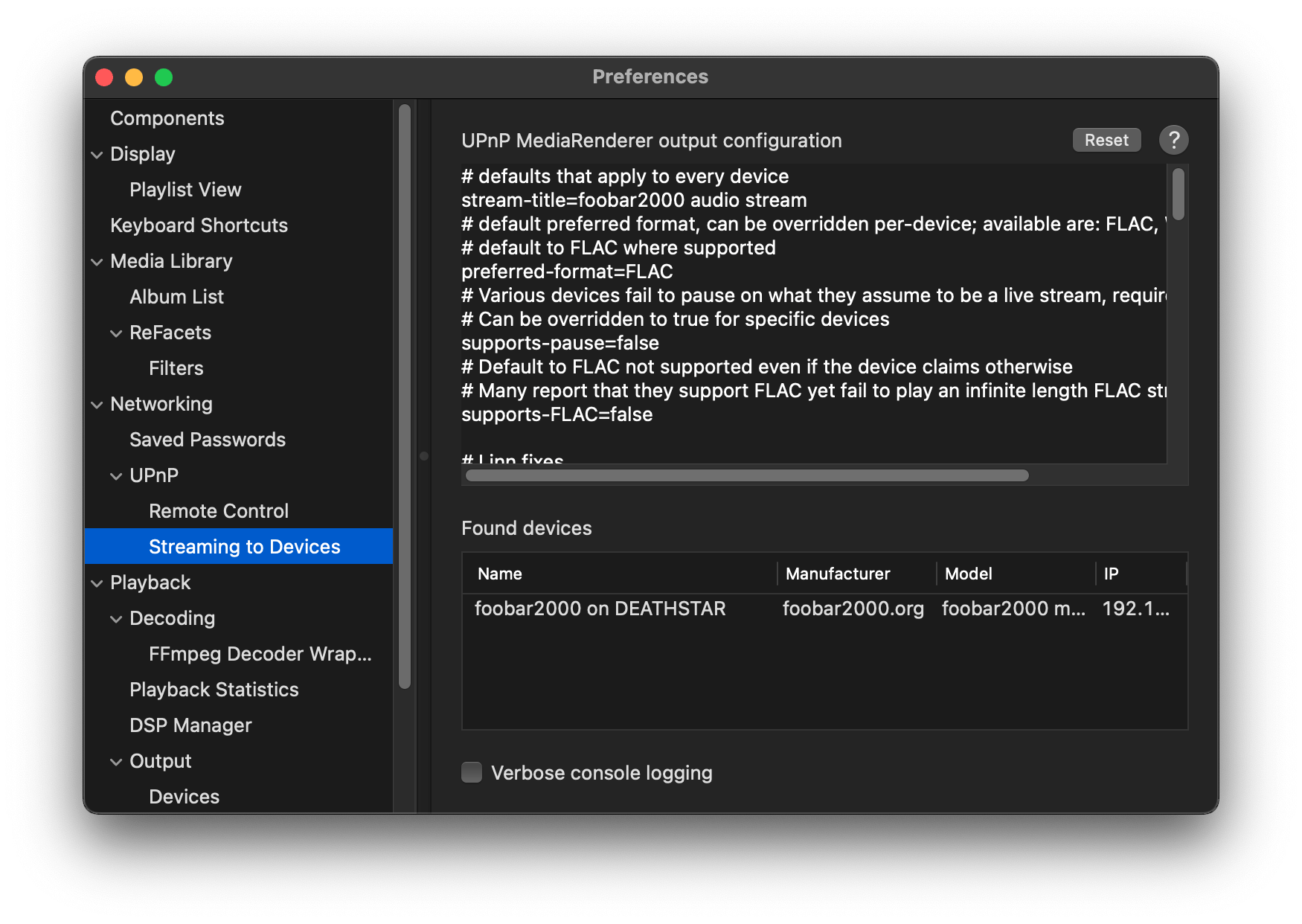
Task: Enable Verbose console logging checkbox
Action: coord(472,772)
